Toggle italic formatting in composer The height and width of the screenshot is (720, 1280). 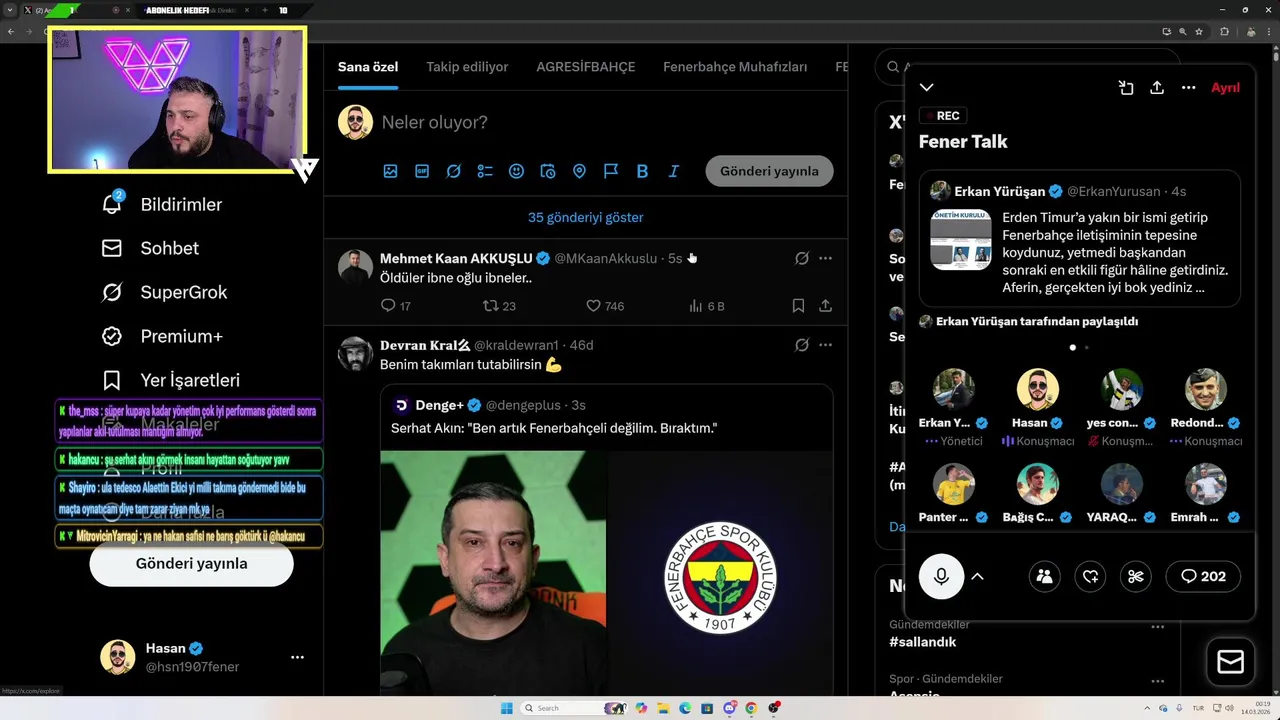click(674, 171)
